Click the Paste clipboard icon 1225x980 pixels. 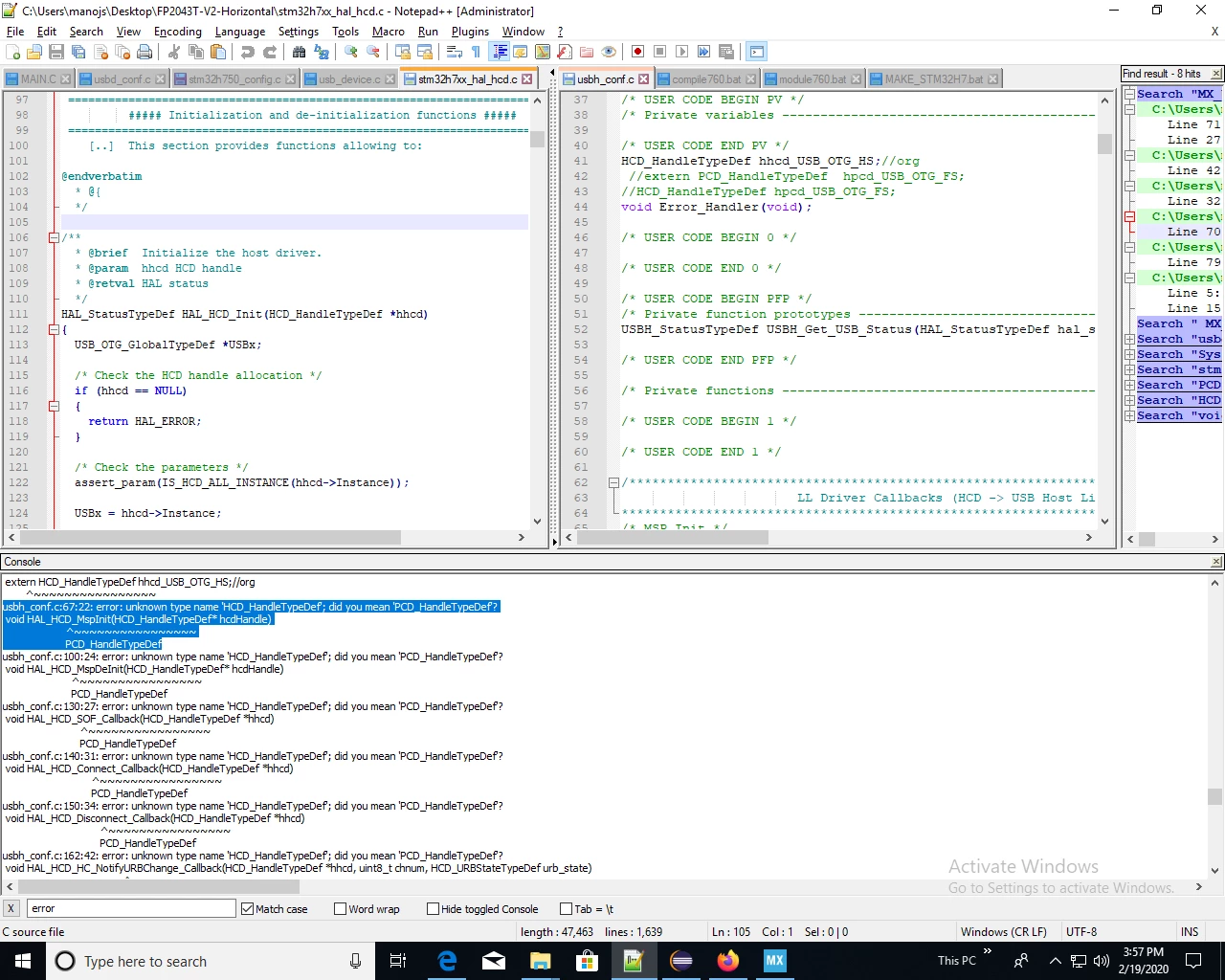click(218, 52)
